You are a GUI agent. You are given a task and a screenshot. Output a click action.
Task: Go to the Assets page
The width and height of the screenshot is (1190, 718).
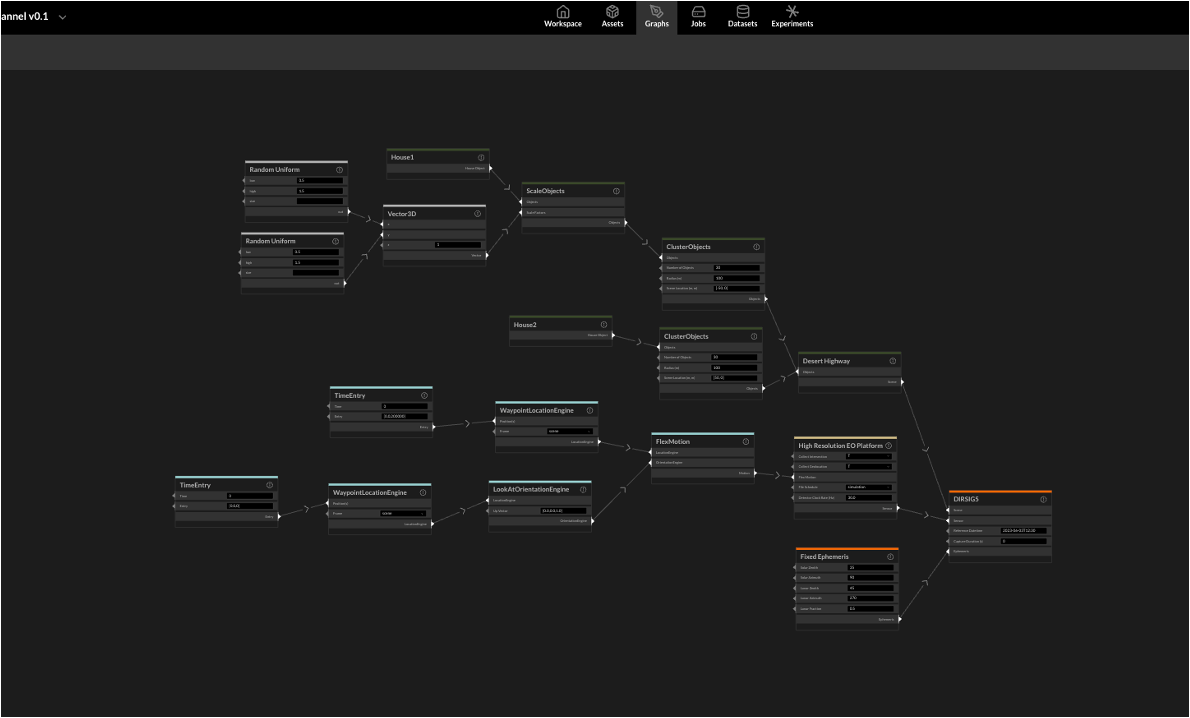pos(612,17)
